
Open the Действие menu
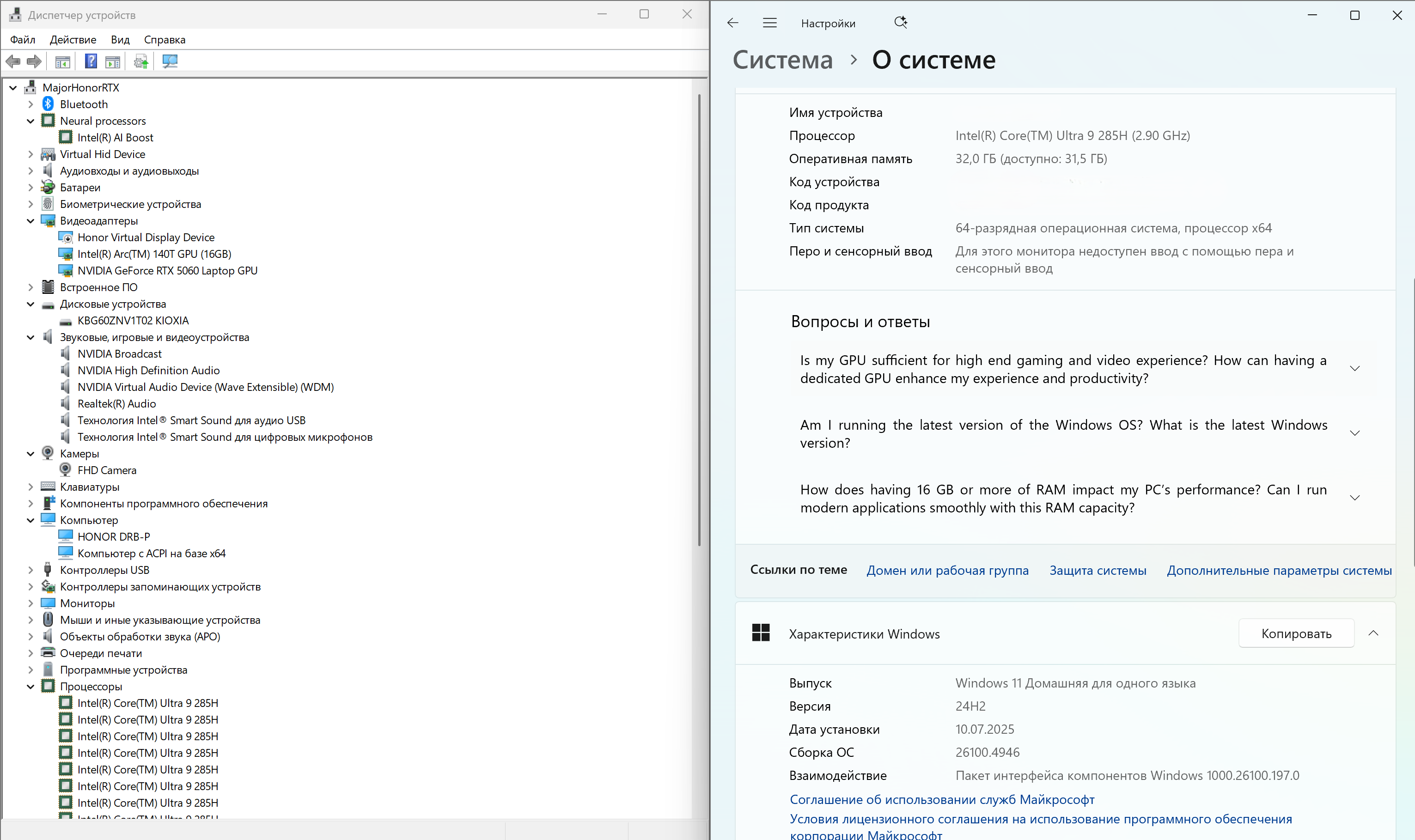[x=73, y=40]
